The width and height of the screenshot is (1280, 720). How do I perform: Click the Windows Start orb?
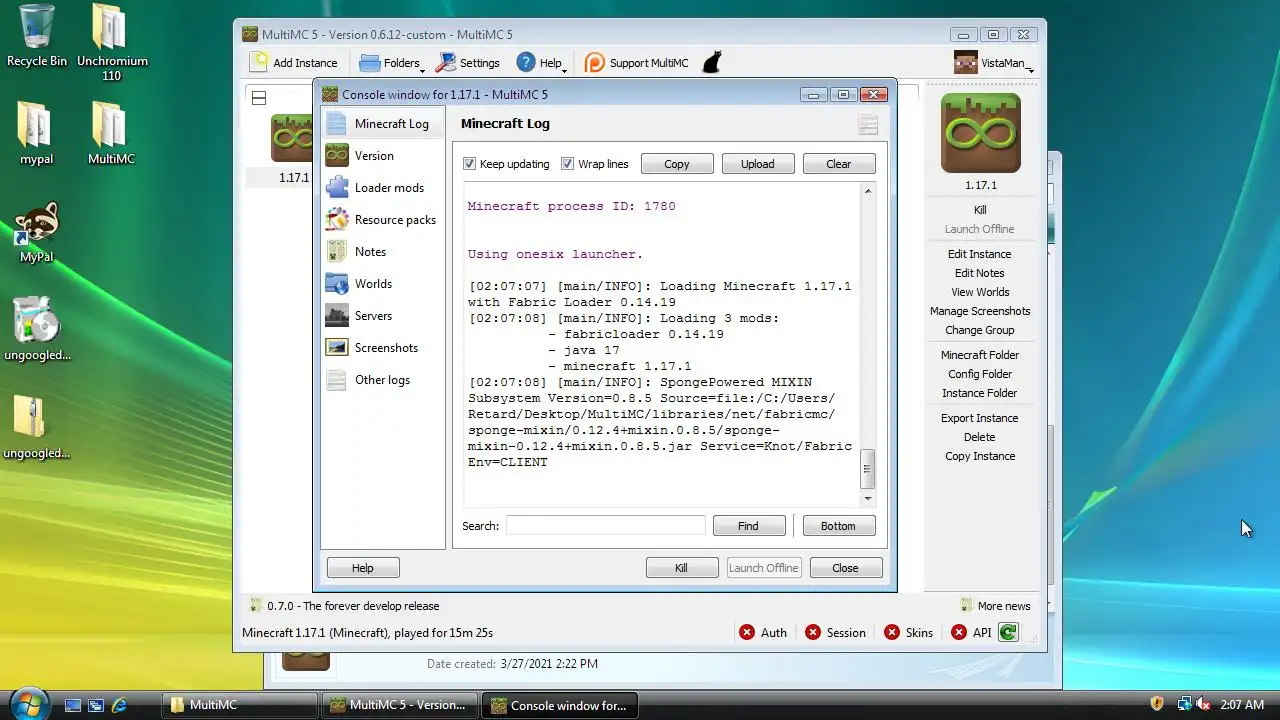[29, 703]
